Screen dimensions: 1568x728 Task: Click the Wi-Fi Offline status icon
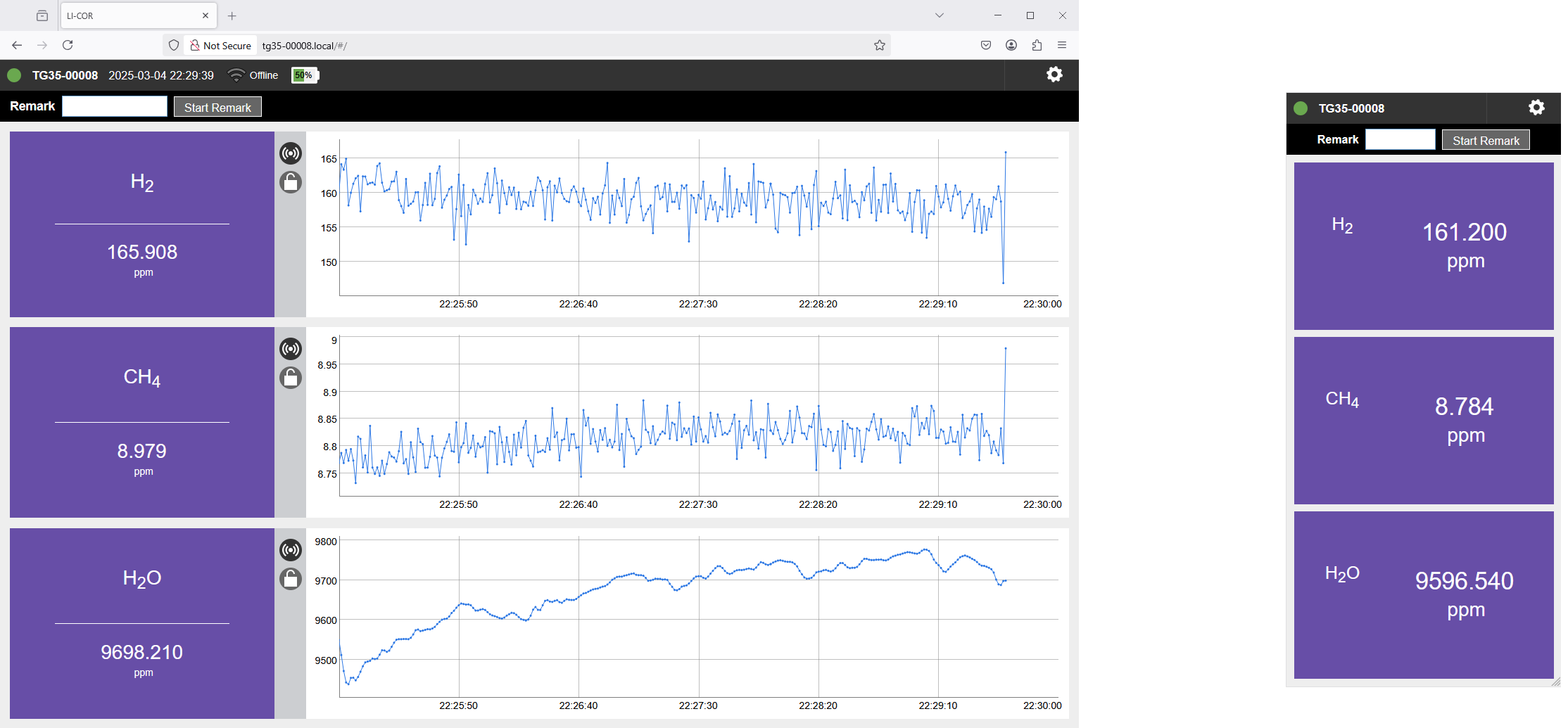(x=236, y=75)
